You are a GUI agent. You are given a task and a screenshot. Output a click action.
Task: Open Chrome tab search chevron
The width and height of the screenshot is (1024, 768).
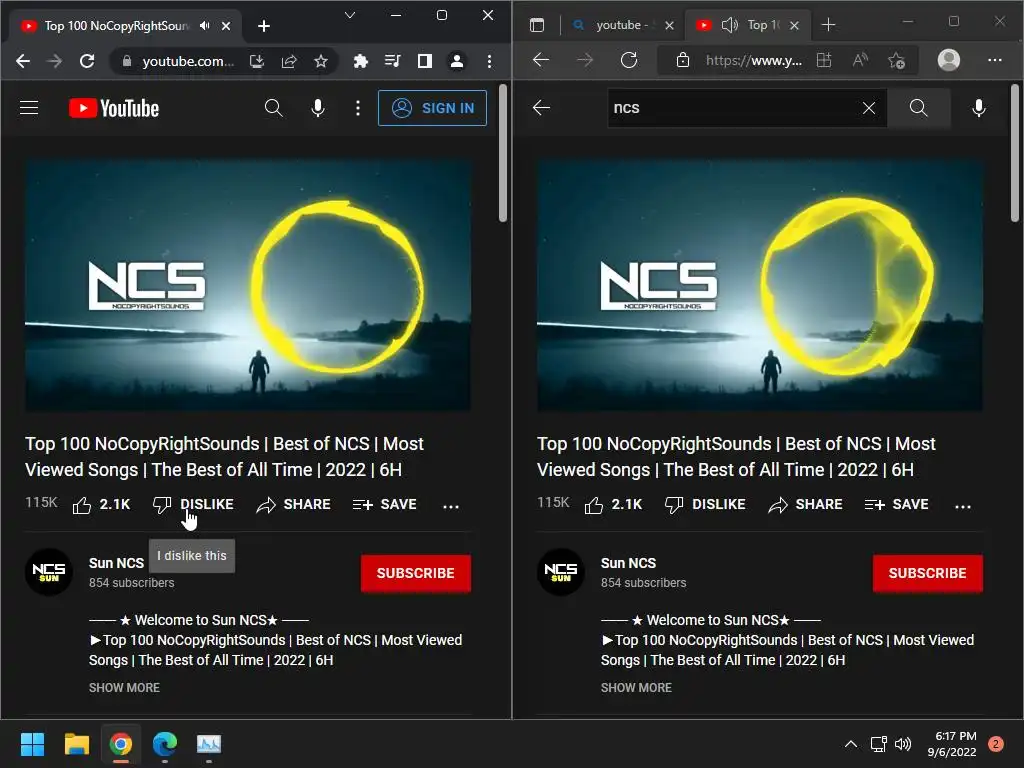click(x=350, y=15)
